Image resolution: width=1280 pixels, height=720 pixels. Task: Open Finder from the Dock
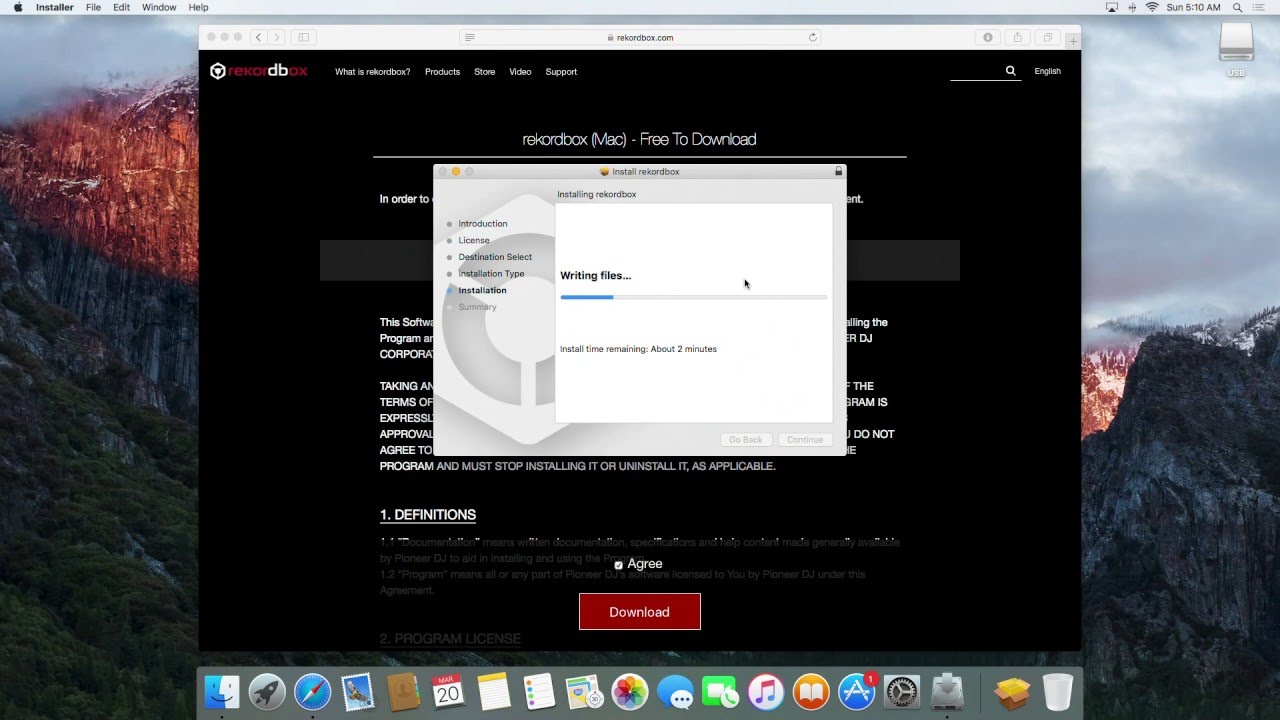(x=222, y=692)
